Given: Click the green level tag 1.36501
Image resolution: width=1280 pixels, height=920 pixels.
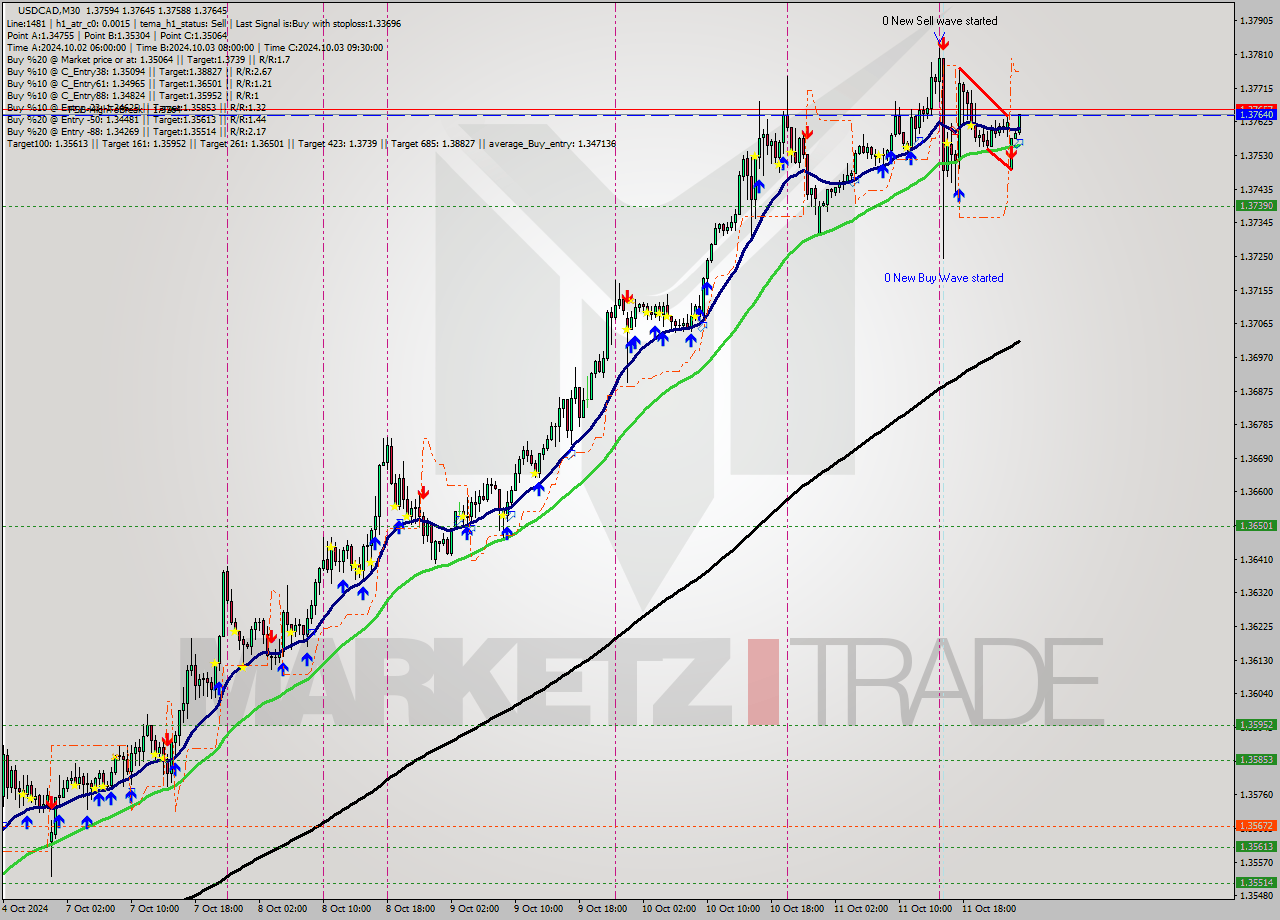Looking at the screenshot, I should click(x=1256, y=525).
